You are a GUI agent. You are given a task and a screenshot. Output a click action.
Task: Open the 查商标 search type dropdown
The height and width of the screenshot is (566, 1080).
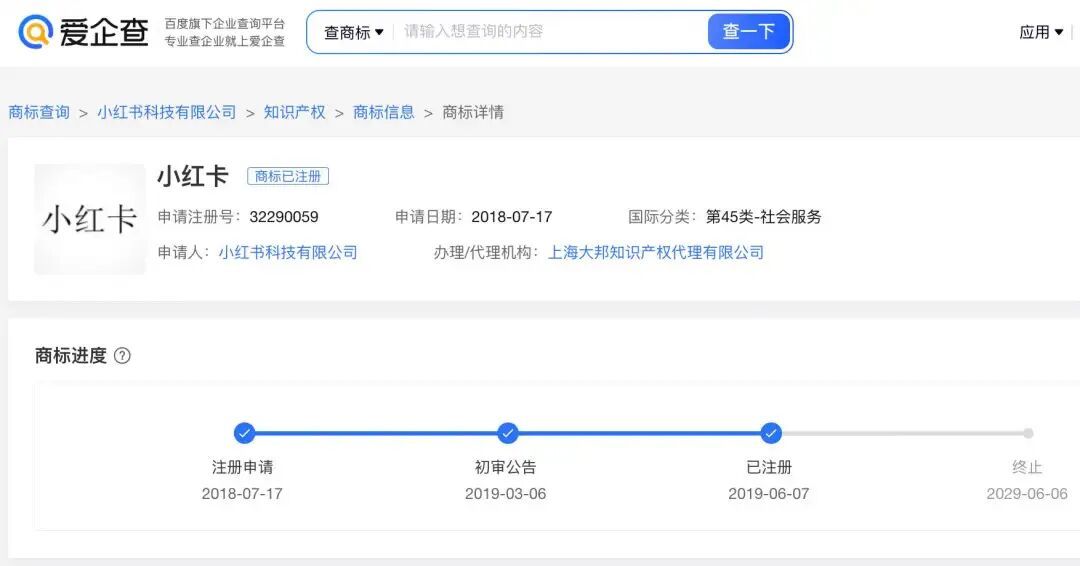353,32
